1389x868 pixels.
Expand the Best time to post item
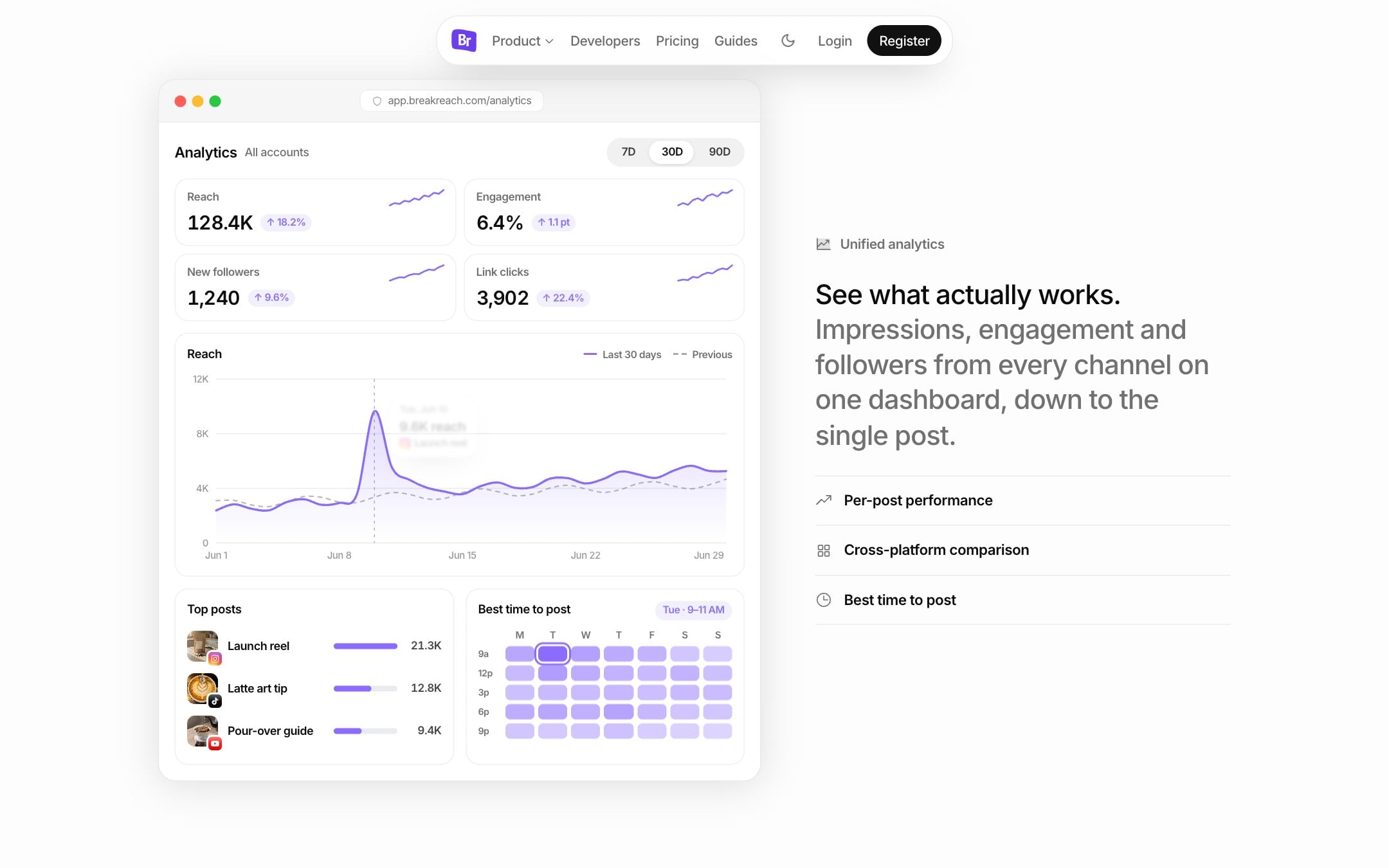(x=1022, y=600)
